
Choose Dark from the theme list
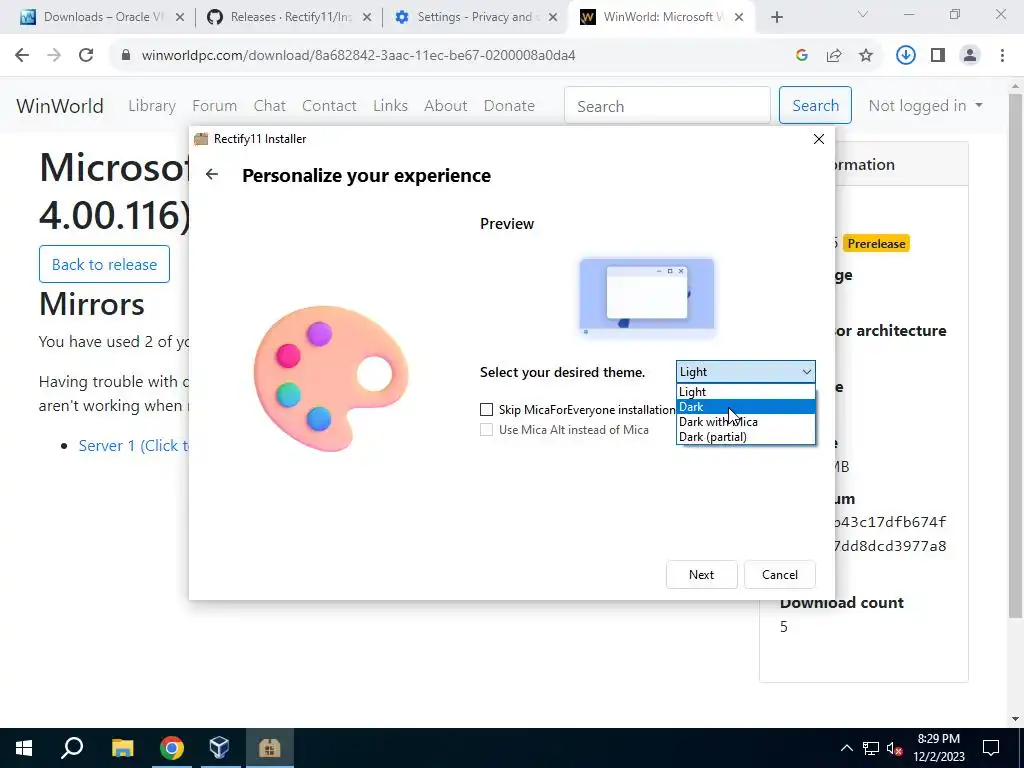coord(746,407)
